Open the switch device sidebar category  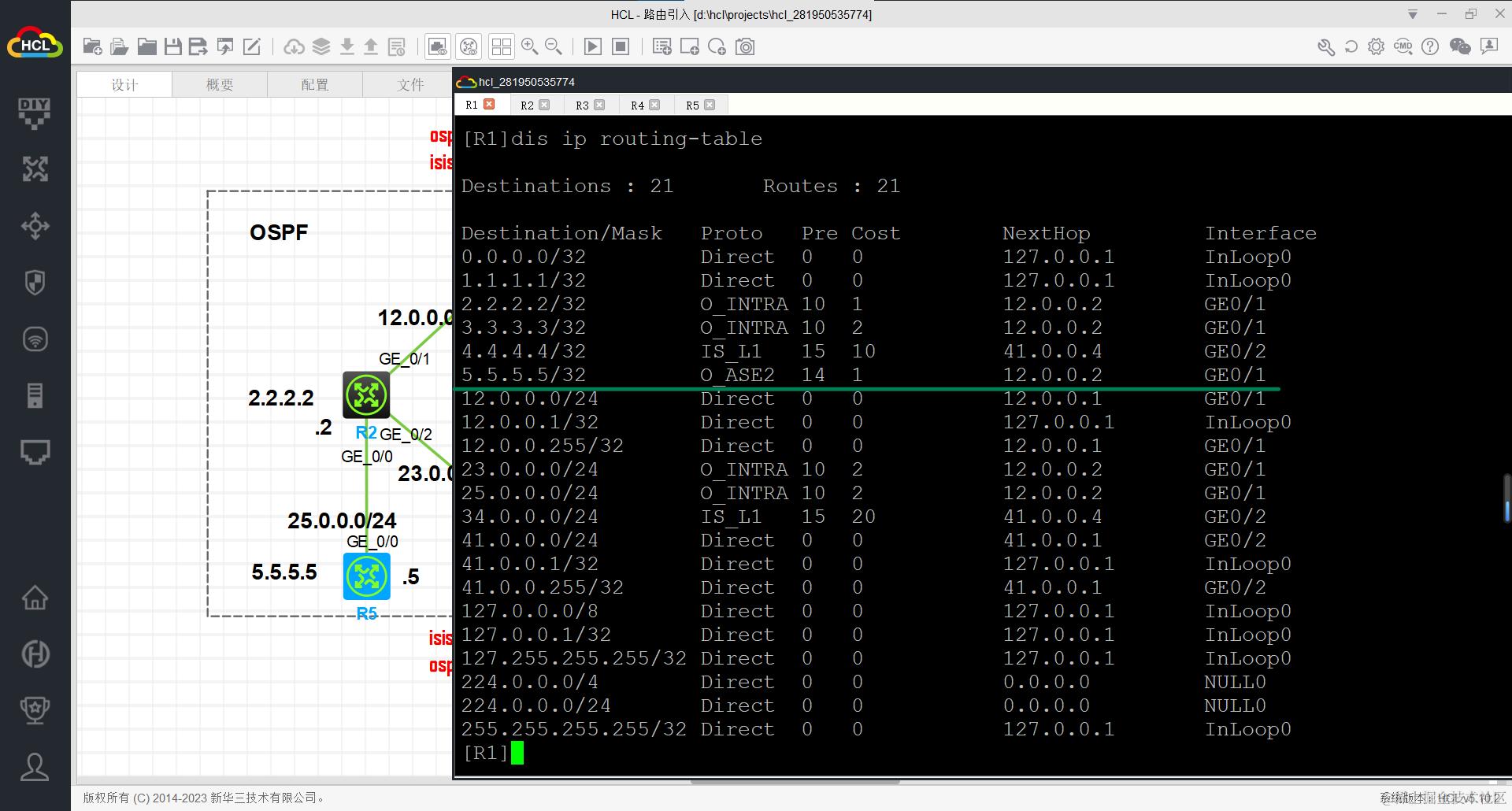click(35, 226)
